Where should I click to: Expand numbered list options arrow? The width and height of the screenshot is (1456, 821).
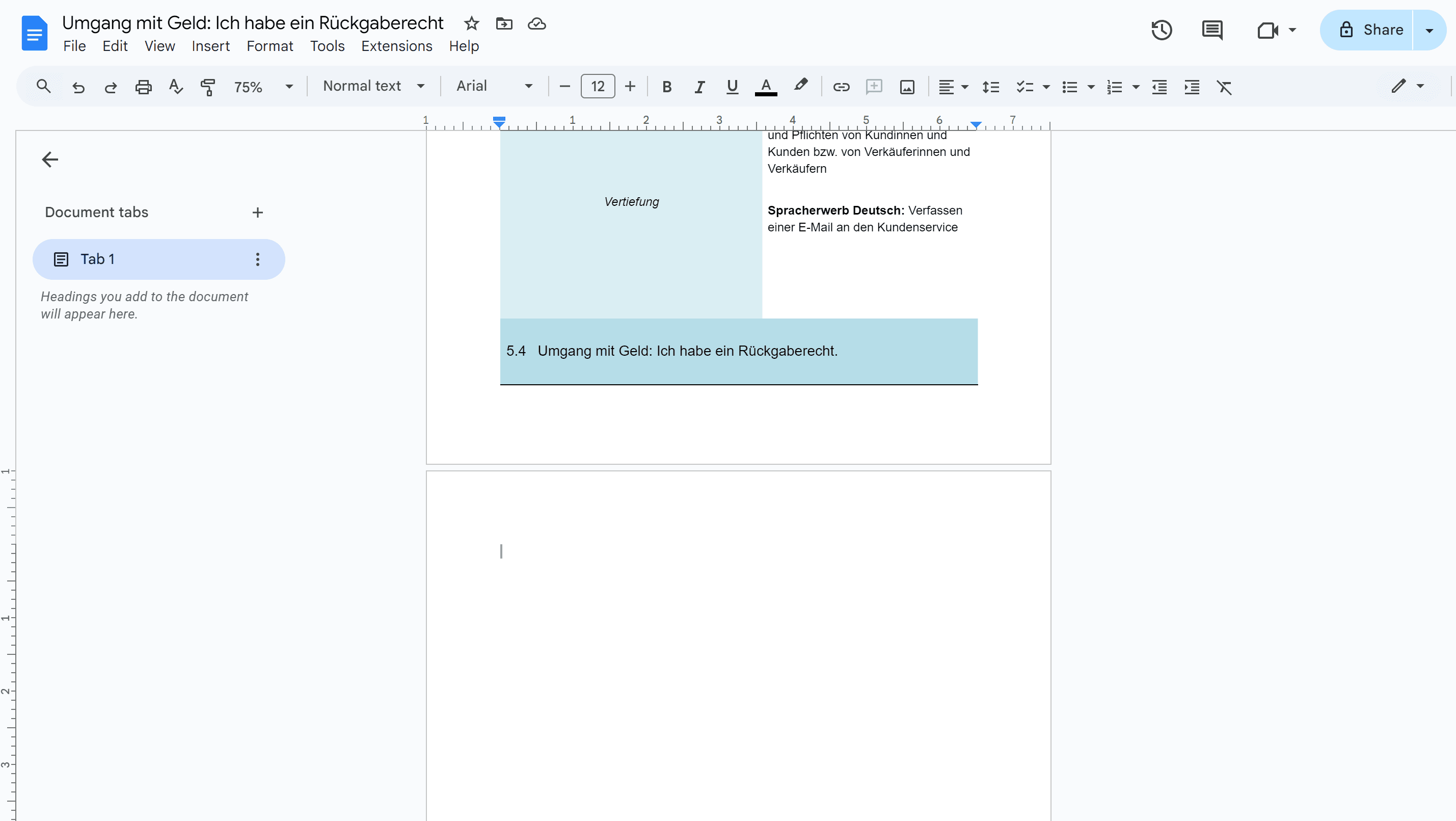point(1136,87)
